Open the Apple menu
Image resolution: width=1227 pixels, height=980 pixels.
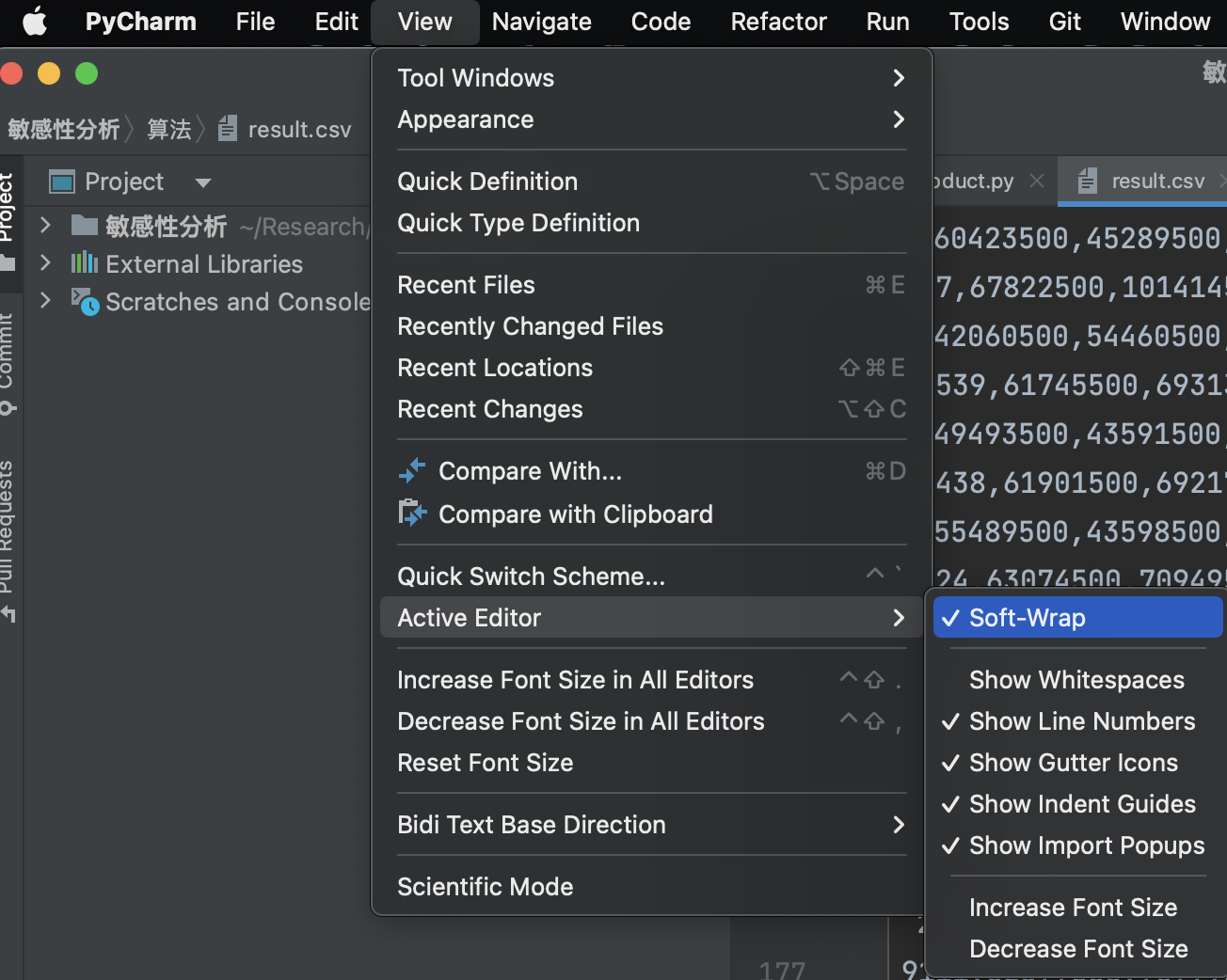(34, 21)
